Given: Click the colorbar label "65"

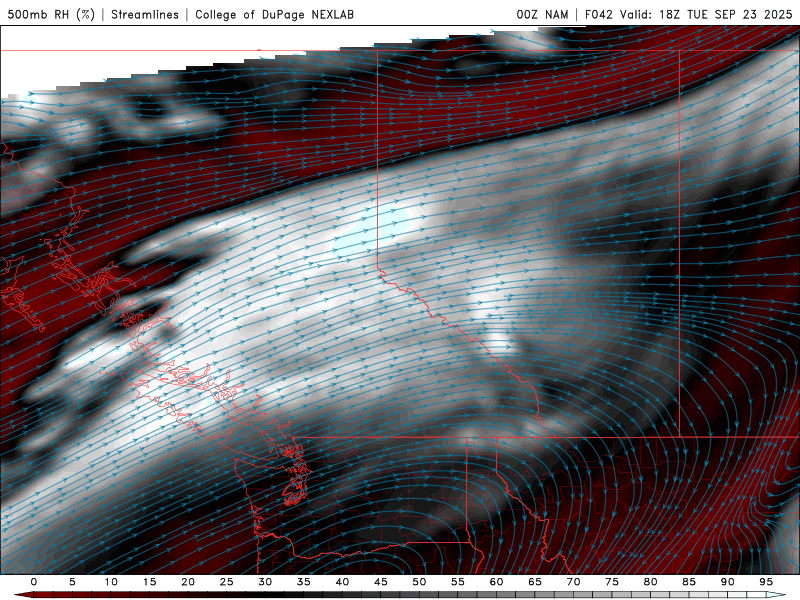Looking at the screenshot, I should point(535,582).
